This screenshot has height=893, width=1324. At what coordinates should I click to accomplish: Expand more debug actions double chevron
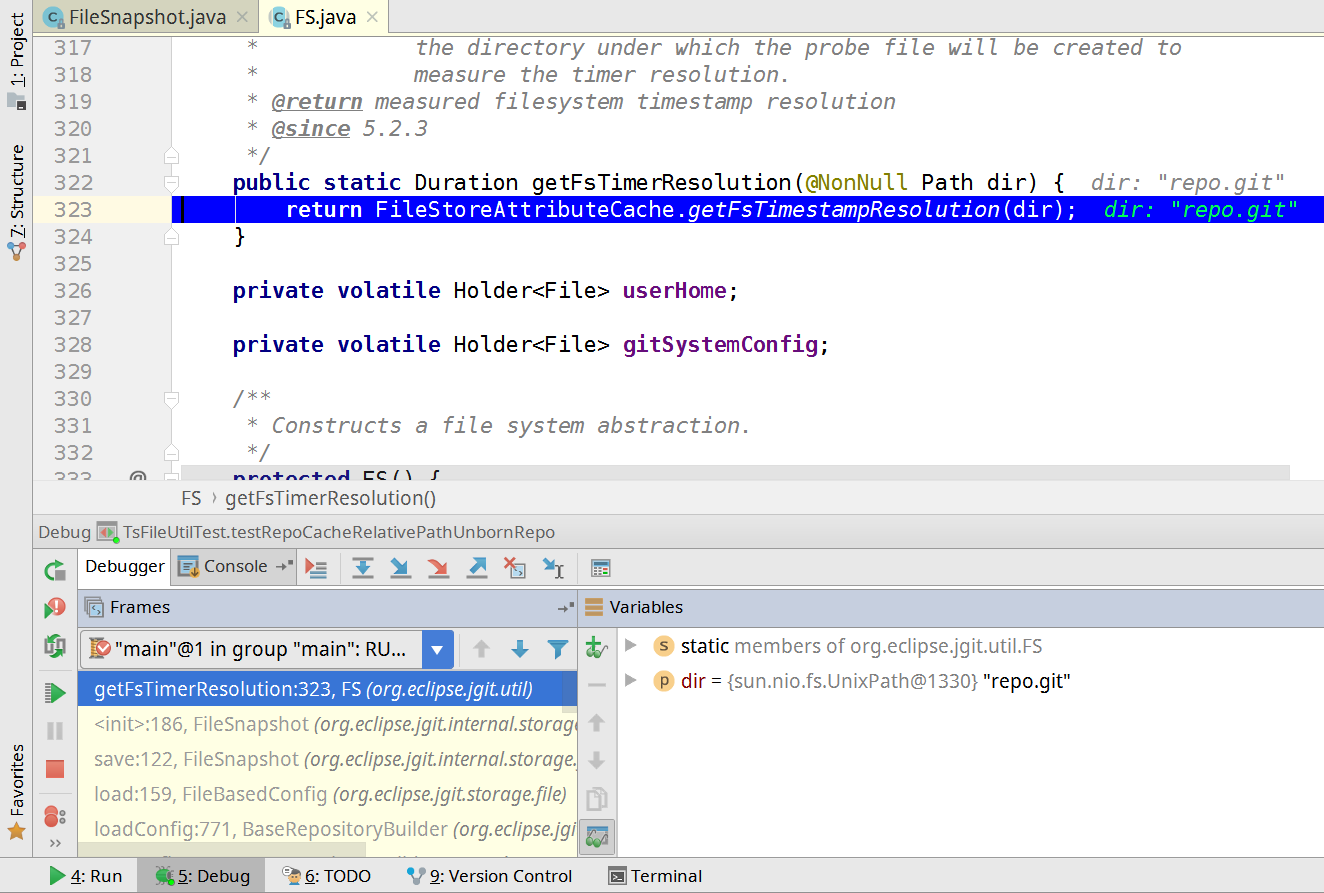click(55, 843)
